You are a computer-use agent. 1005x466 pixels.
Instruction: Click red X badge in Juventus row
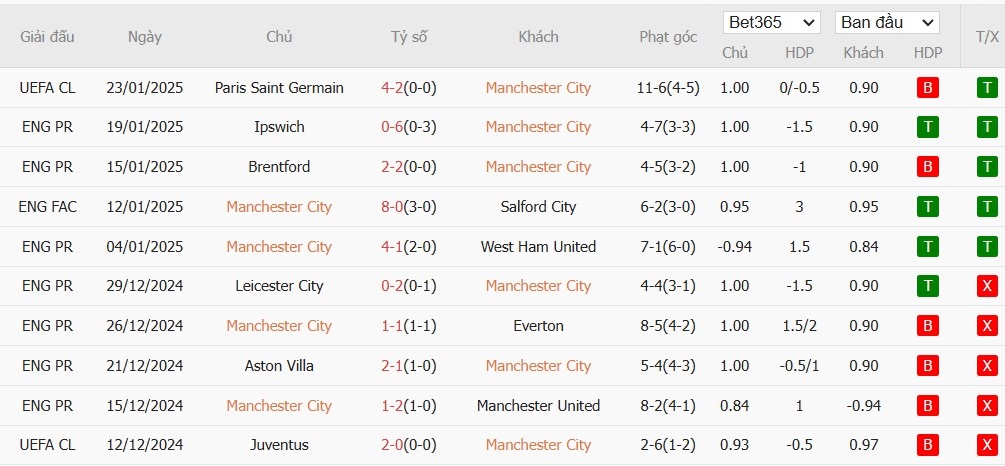(x=987, y=444)
